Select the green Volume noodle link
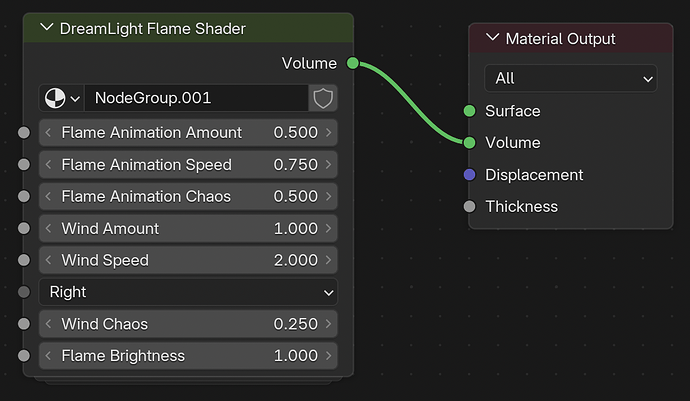This screenshot has width=690, height=401. pyautogui.click(x=411, y=105)
